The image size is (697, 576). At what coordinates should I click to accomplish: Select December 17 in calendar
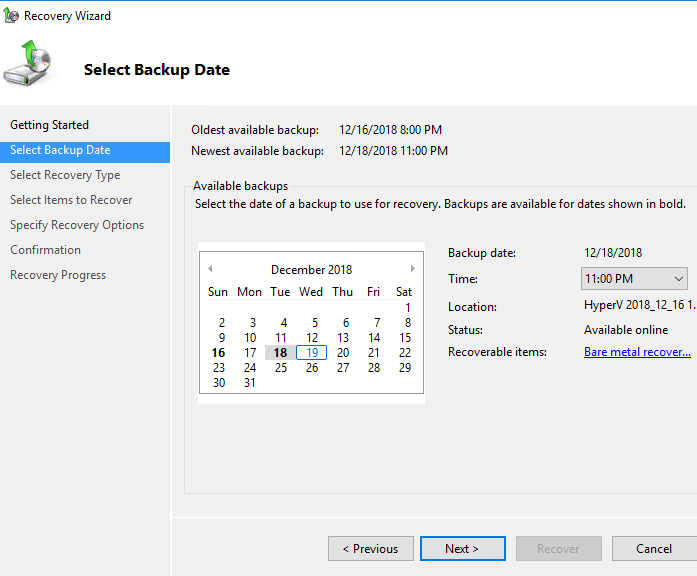tap(250, 353)
